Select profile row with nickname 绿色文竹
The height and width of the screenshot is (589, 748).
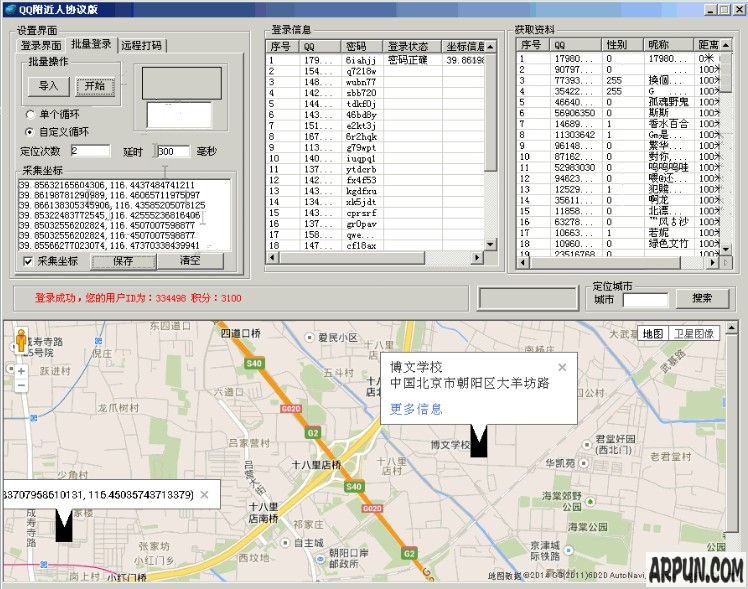pyautogui.click(x=618, y=244)
